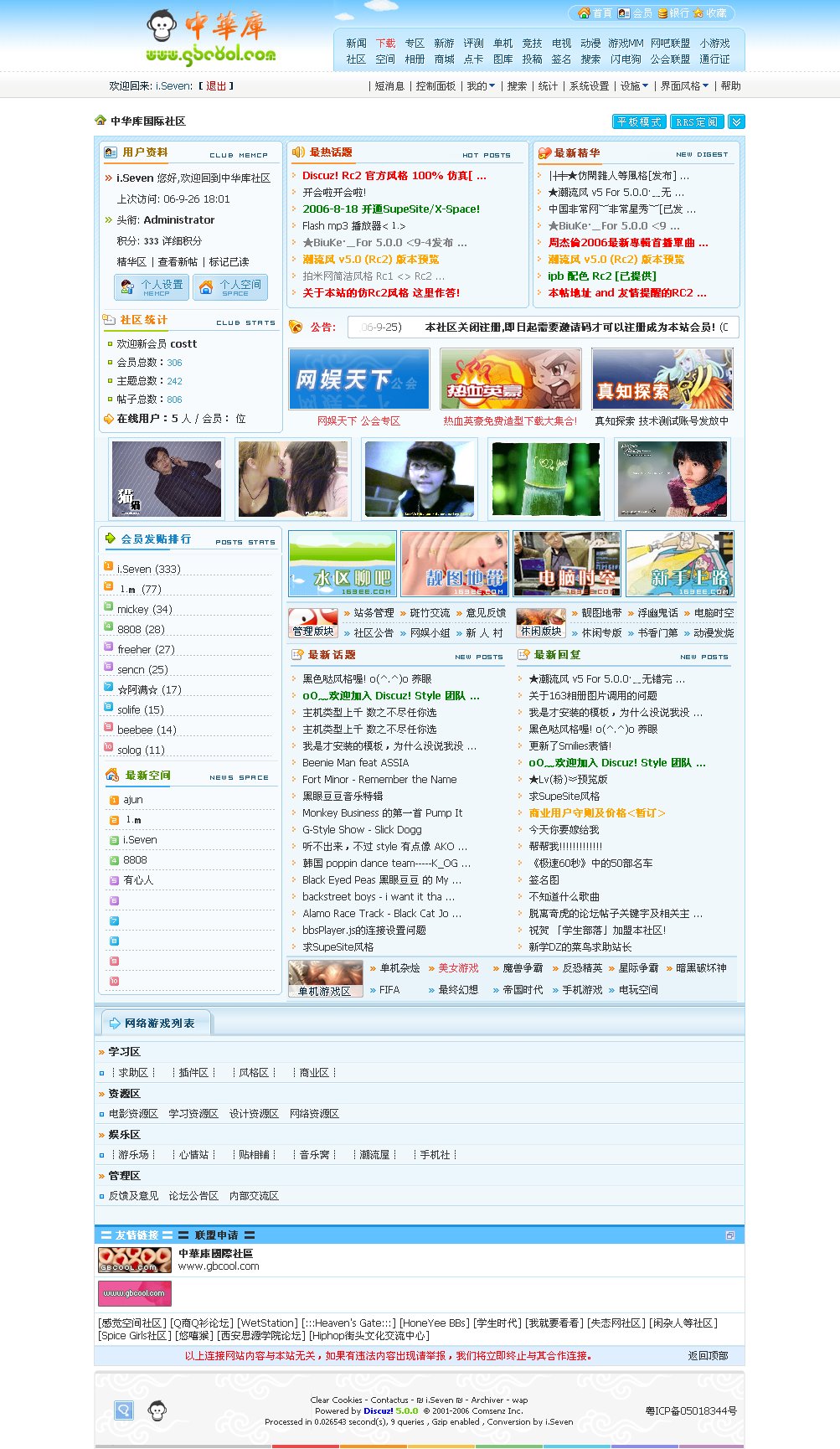This screenshot has width=840, height=1449.
Task: Add site to 收藏 favorites
Action: pyautogui.click(x=710, y=13)
